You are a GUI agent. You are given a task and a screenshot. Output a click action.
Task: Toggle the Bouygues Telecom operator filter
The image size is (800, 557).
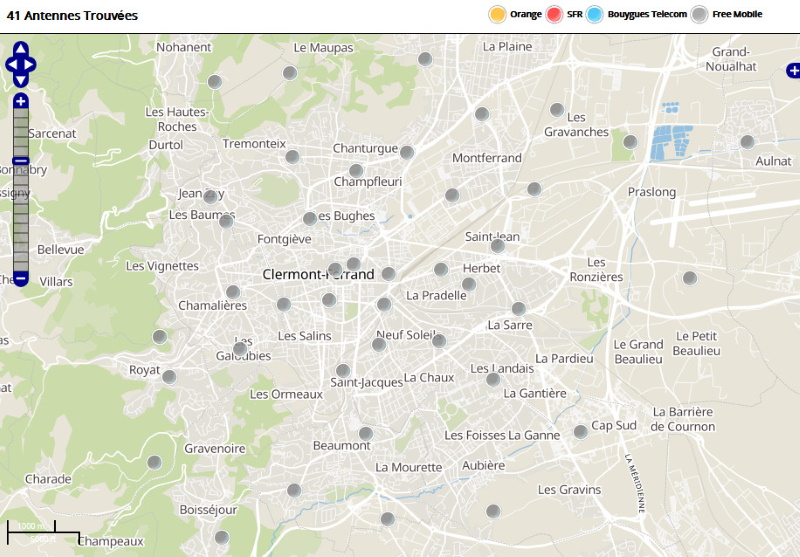595,14
